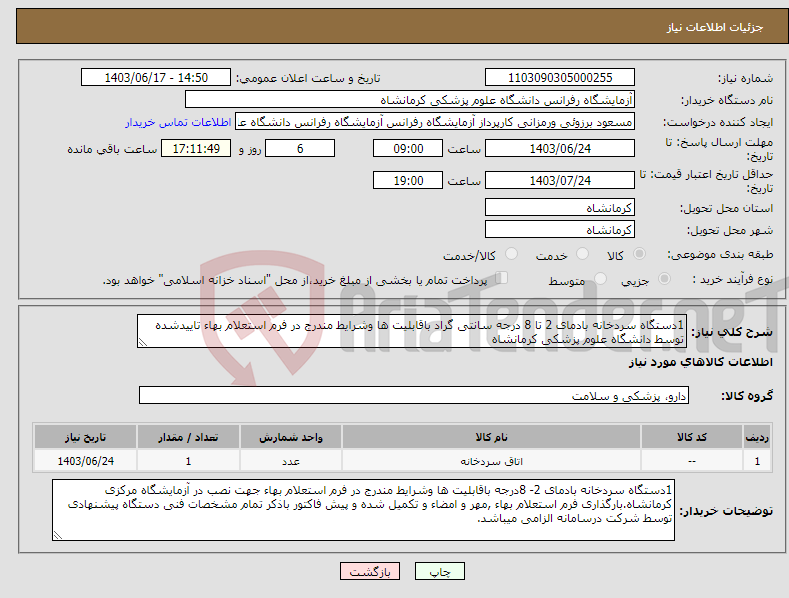
Task: Click the بازگشت (back) button
Action: click(370, 571)
